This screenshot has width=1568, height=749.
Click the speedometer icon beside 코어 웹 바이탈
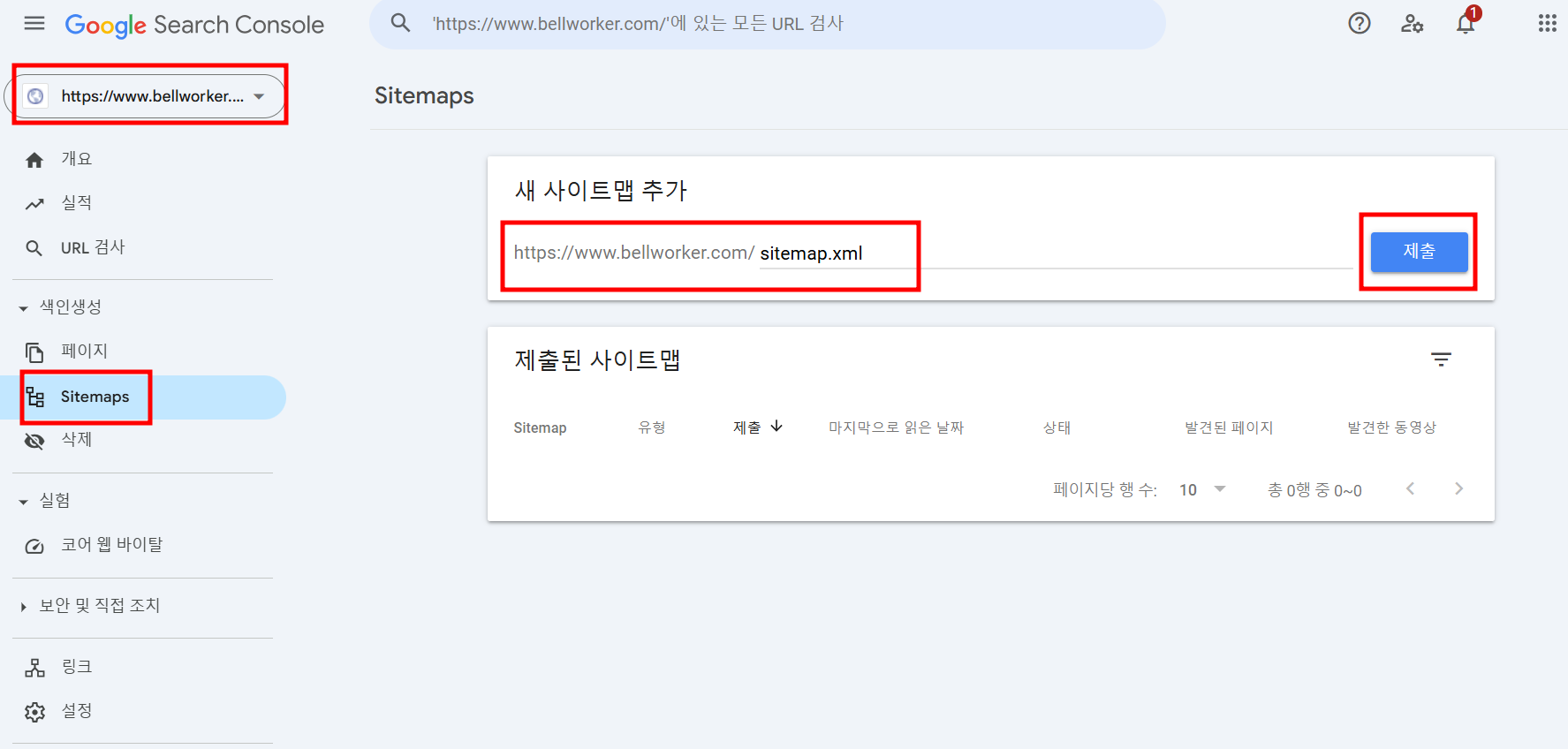[34, 547]
